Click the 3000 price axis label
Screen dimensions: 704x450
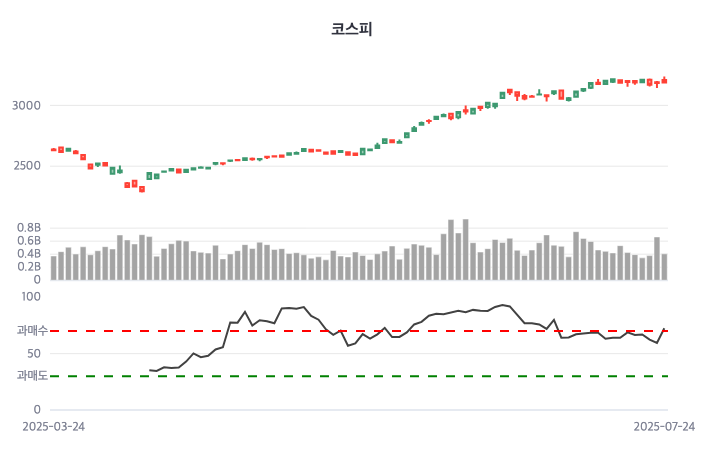(28, 106)
